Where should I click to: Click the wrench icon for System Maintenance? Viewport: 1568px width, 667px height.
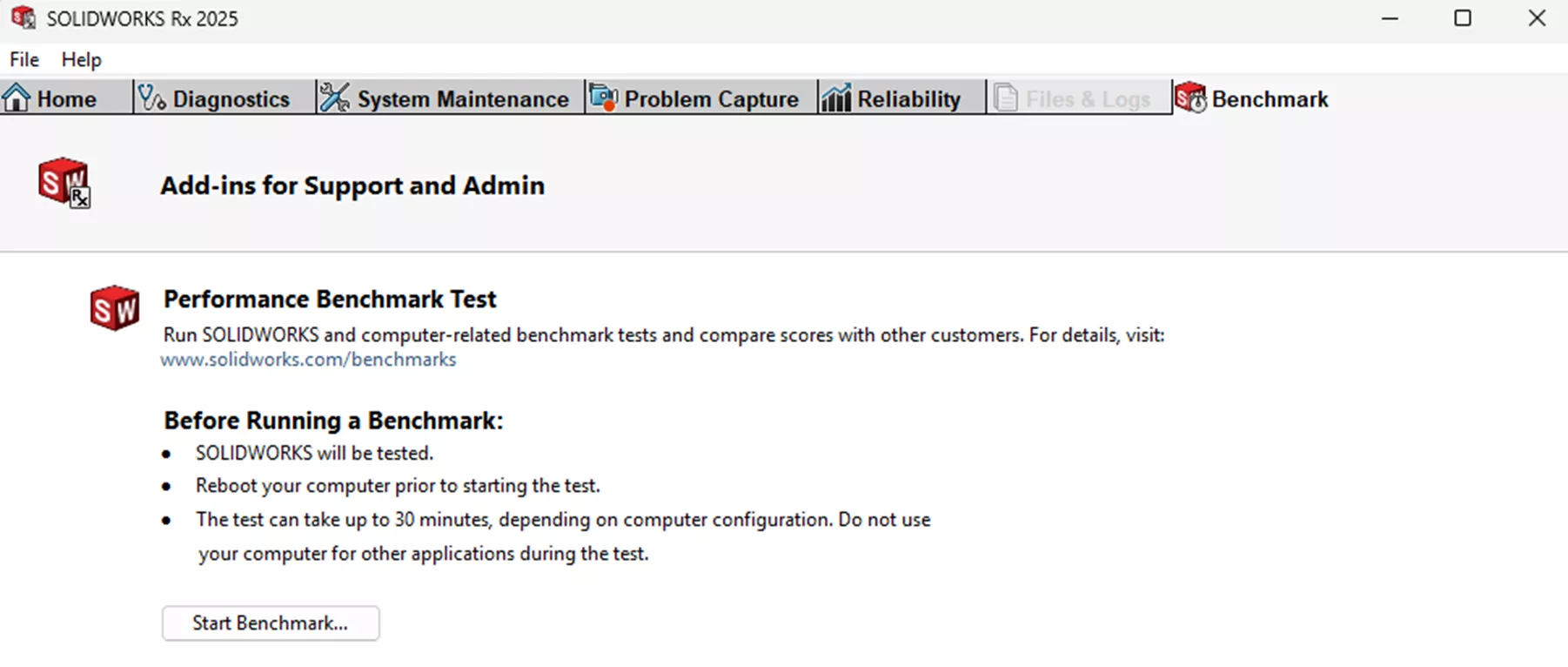click(x=334, y=98)
